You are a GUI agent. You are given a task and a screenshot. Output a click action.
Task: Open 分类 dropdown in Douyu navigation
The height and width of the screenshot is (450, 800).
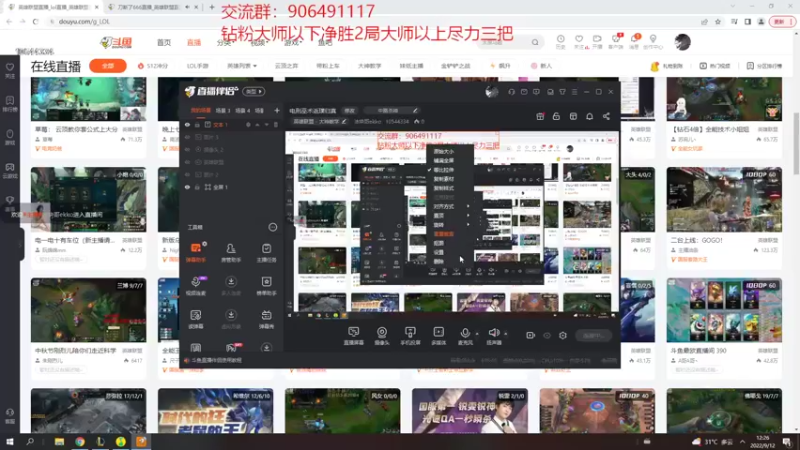click(x=226, y=42)
